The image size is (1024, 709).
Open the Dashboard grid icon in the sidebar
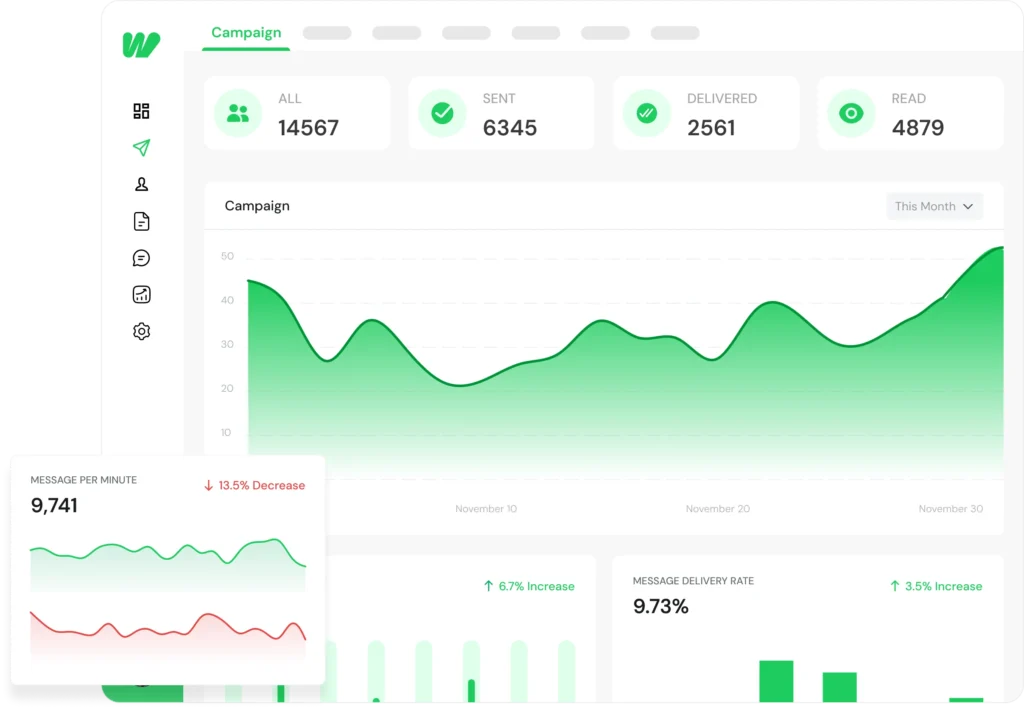coord(141,110)
